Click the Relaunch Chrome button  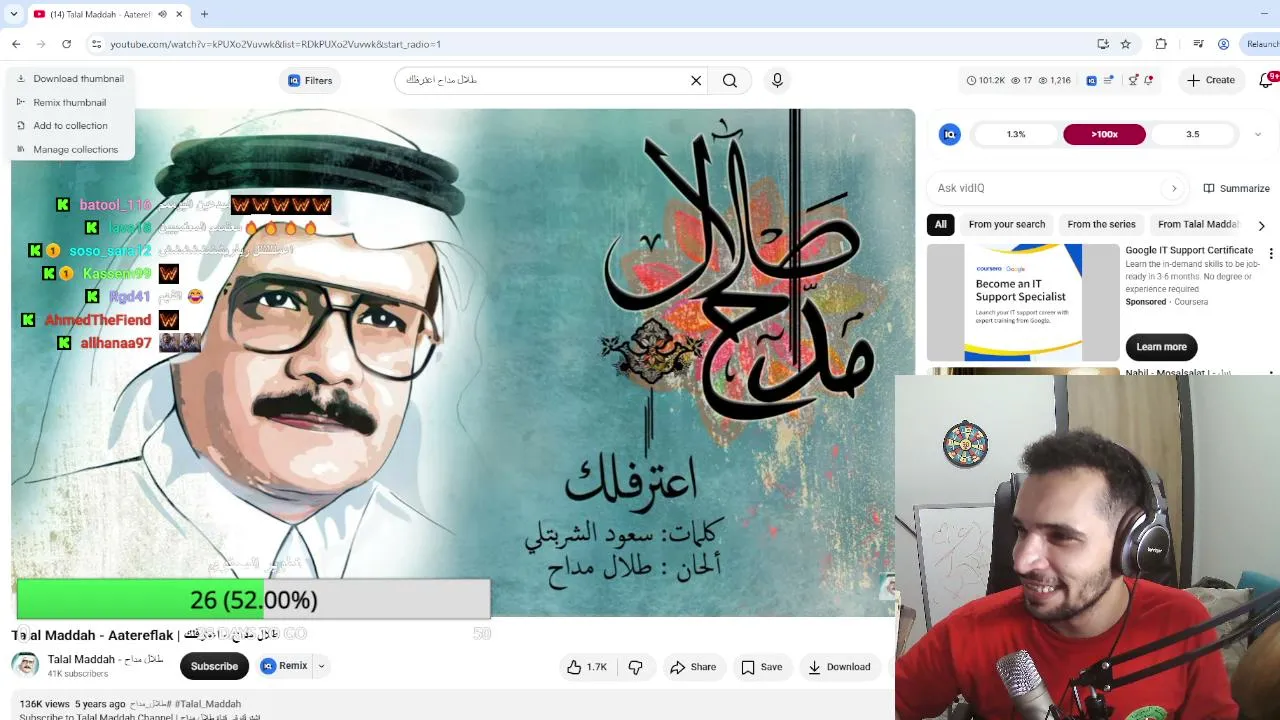point(1261,44)
